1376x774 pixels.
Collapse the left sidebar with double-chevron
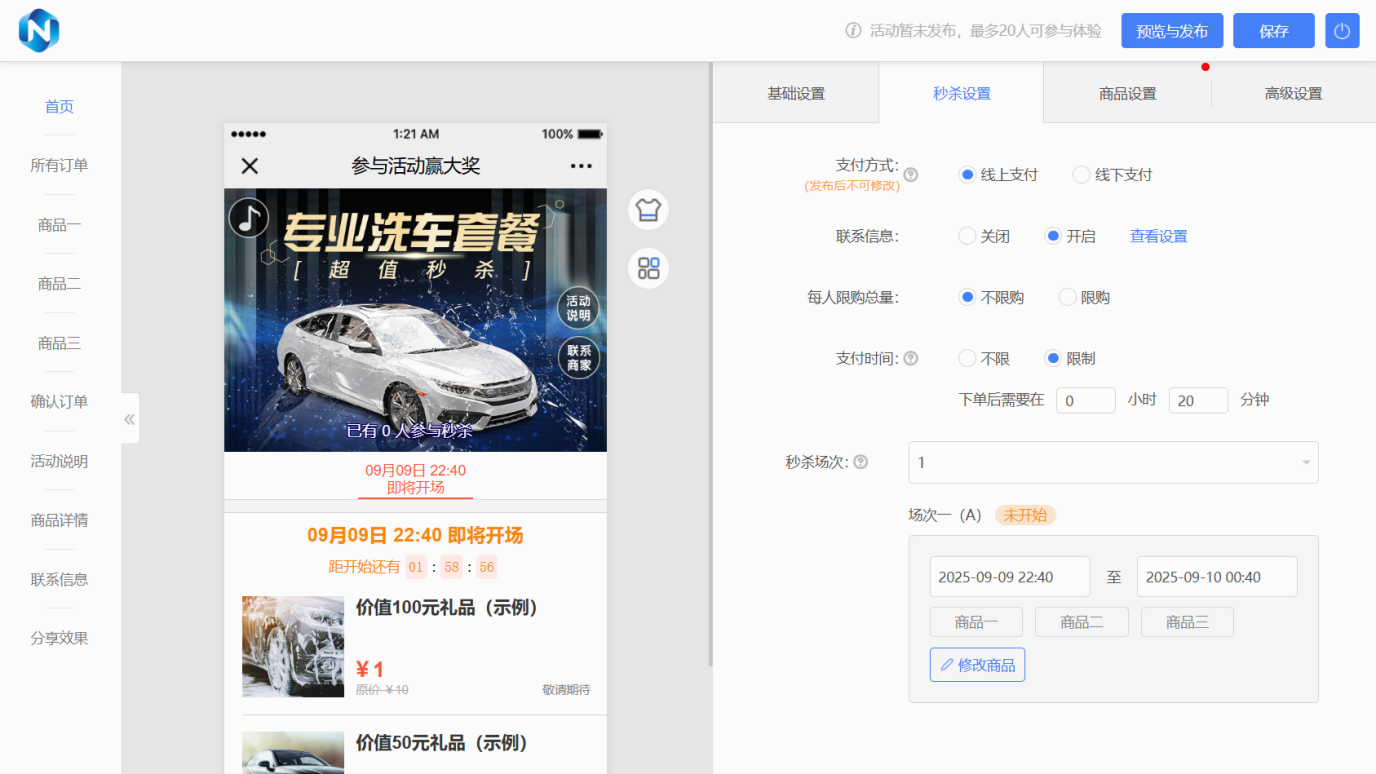(x=129, y=419)
